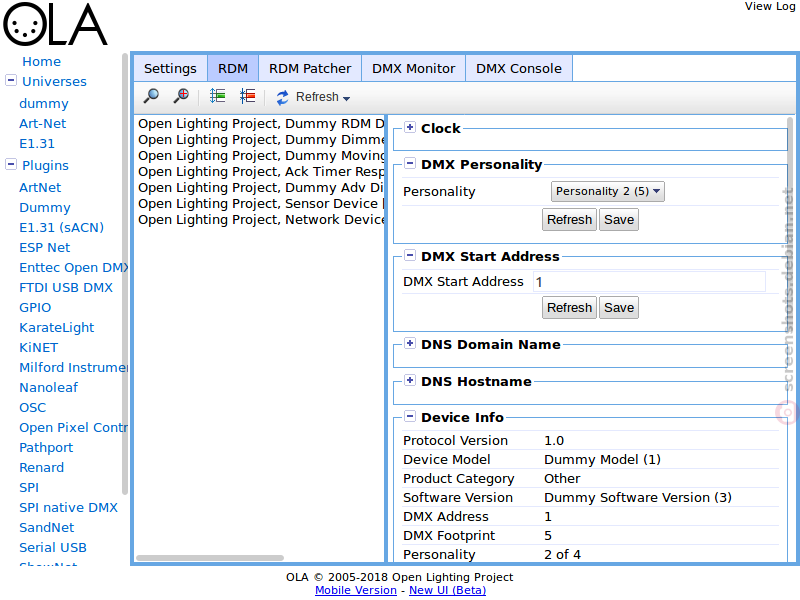Run incremental discovery magnifier-plus icon
Viewport: 800px width, 600px height.
click(181, 96)
